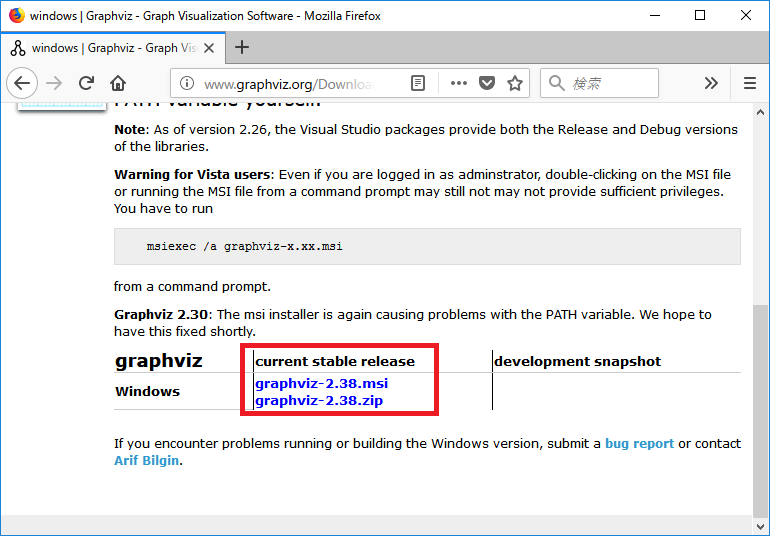Viewport: 770px width, 536px height.
Task: Close the Graphviz tab
Action: 209,48
